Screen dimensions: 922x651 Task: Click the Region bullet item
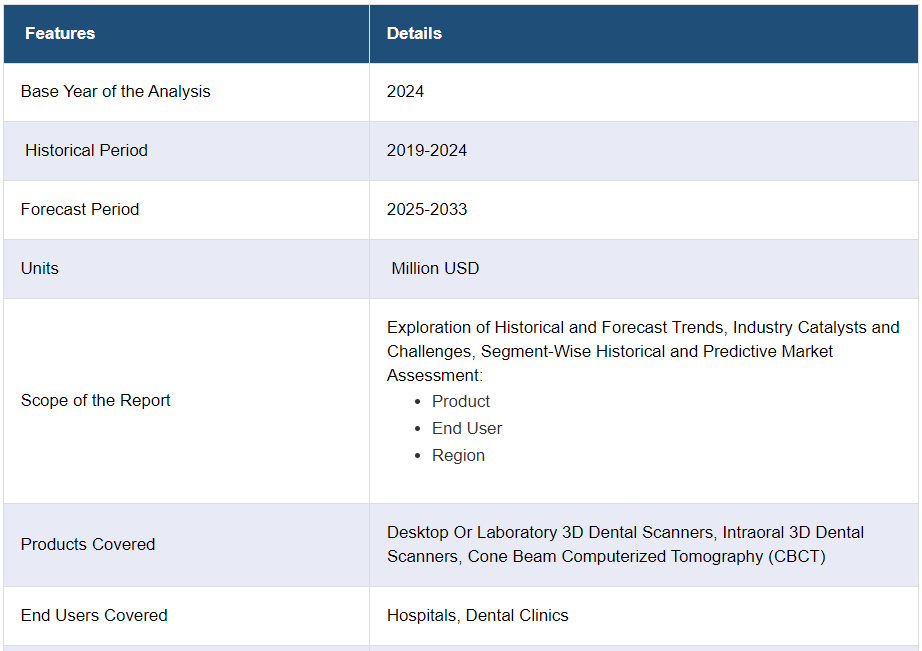coord(458,455)
